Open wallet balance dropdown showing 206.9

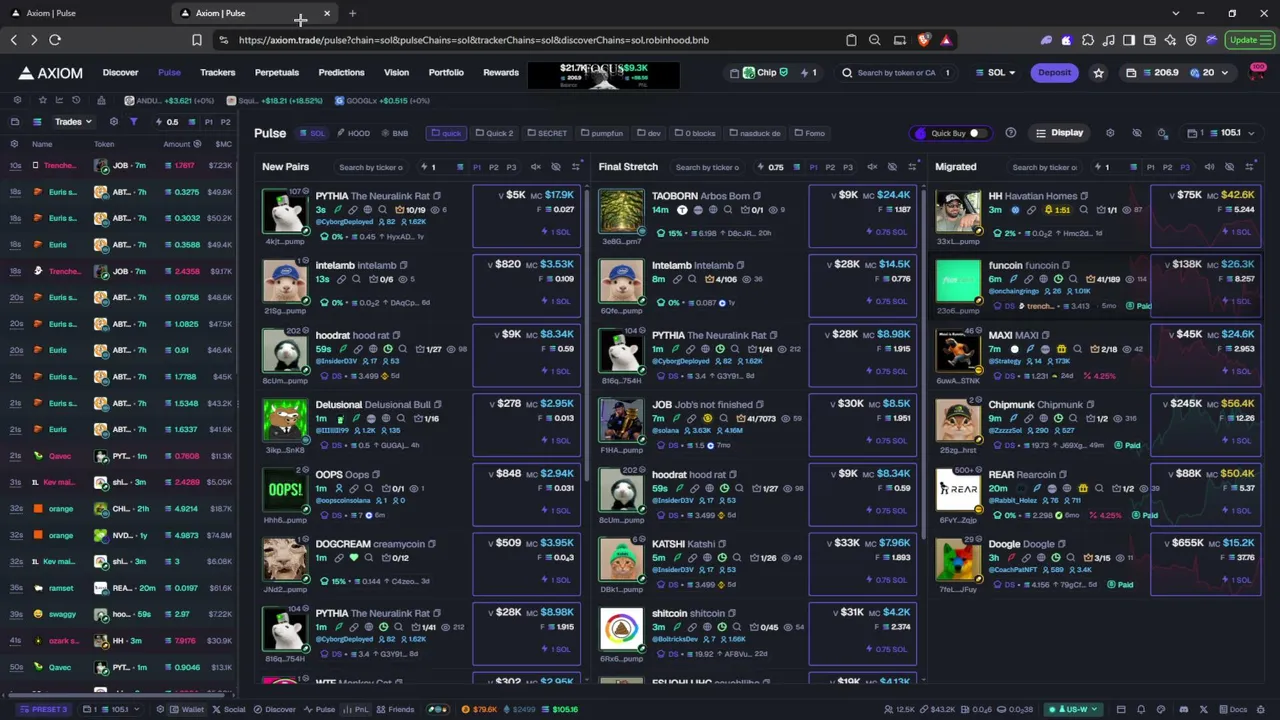click(x=1176, y=73)
